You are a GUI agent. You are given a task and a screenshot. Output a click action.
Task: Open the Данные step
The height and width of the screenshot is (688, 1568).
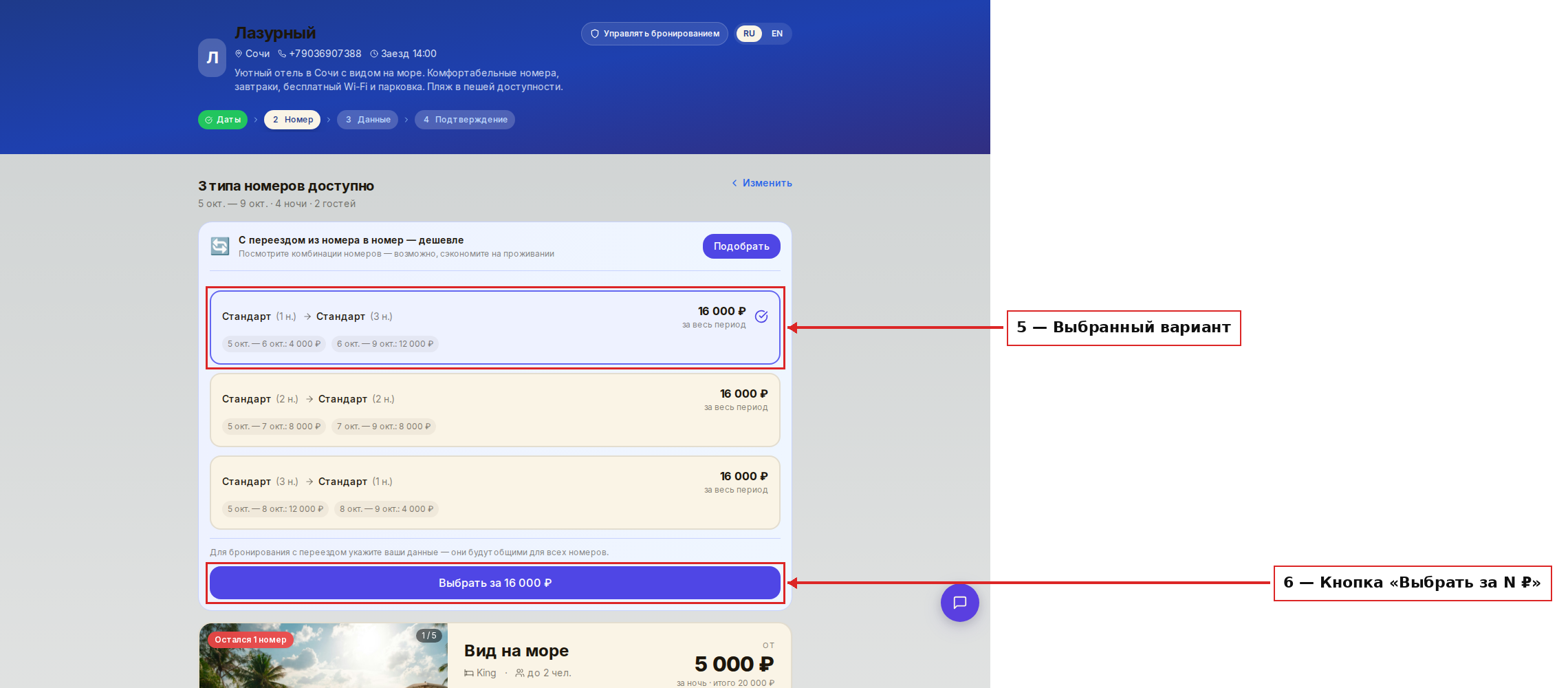pos(368,120)
